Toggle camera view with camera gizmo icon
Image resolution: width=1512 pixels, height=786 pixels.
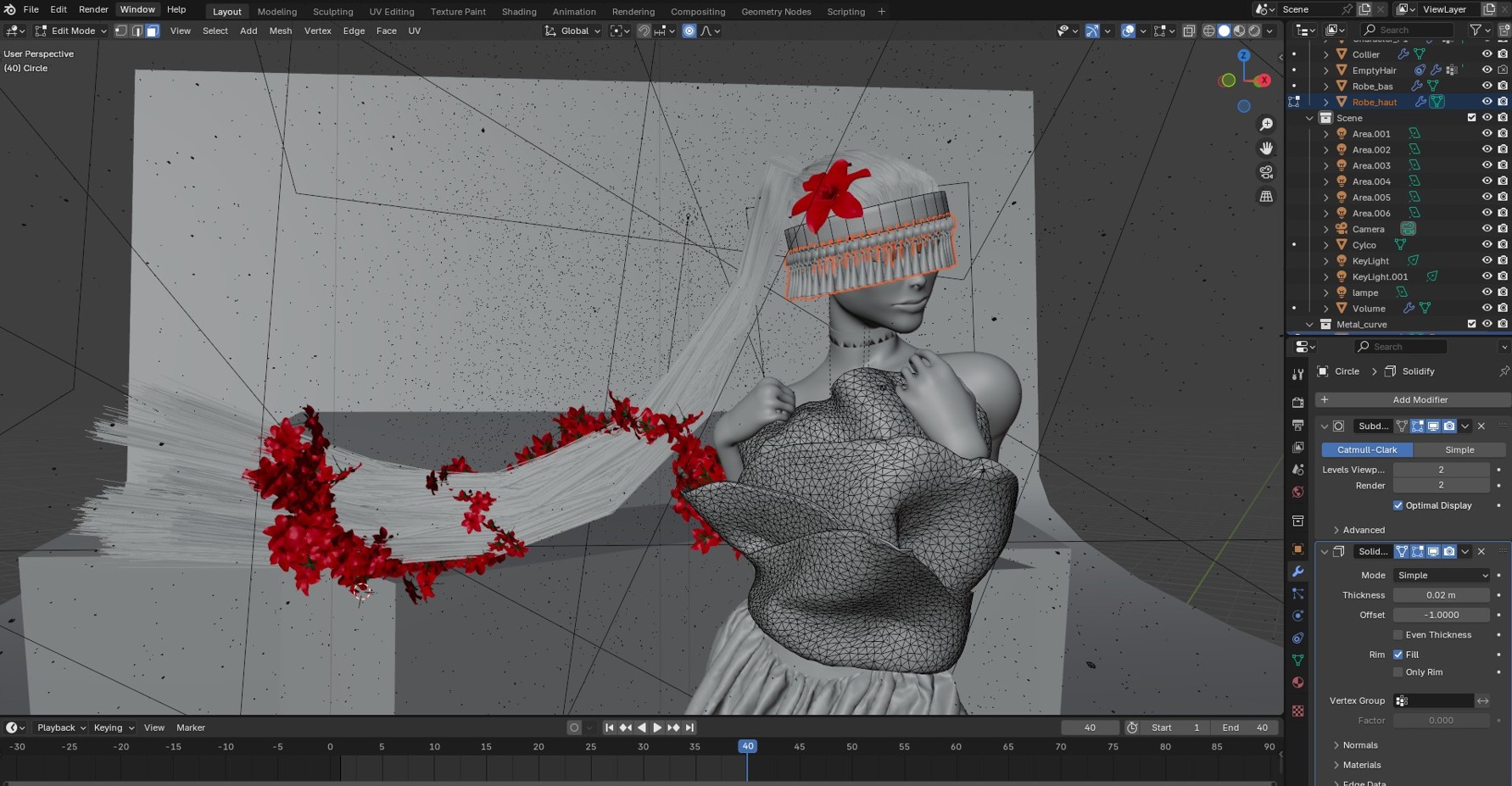1266,172
